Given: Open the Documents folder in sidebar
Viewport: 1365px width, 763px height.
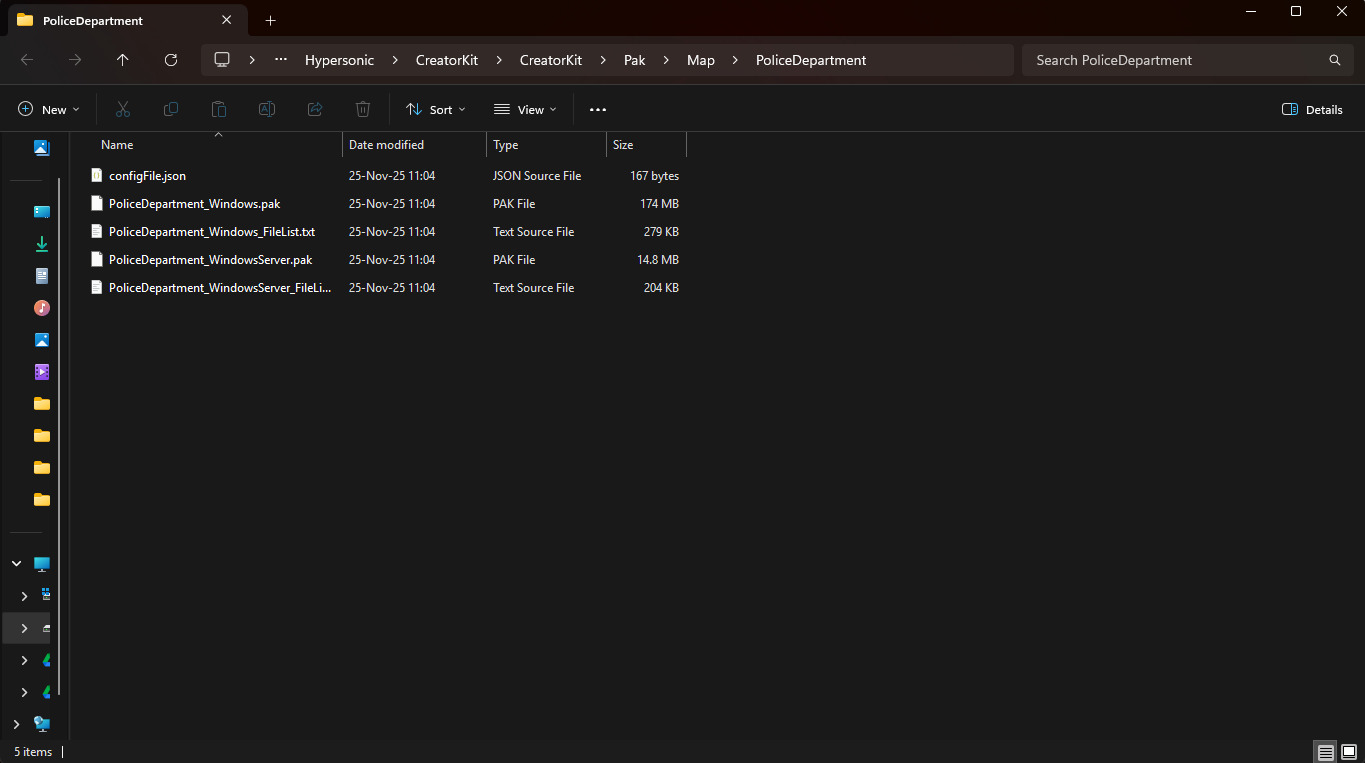Looking at the screenshot, I should [x=42, y=276].
